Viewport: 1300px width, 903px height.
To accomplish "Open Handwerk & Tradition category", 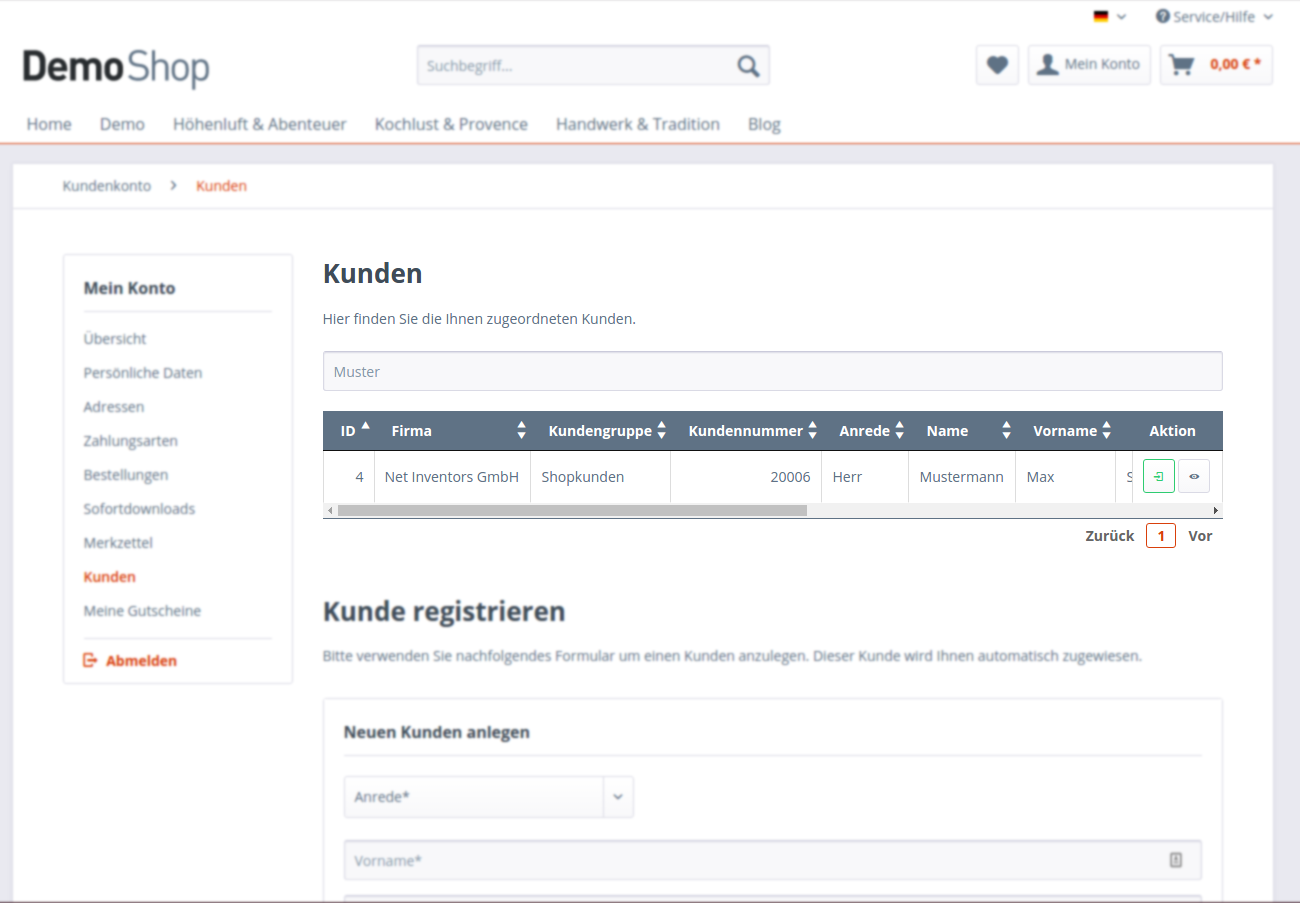I will point(638,124).
